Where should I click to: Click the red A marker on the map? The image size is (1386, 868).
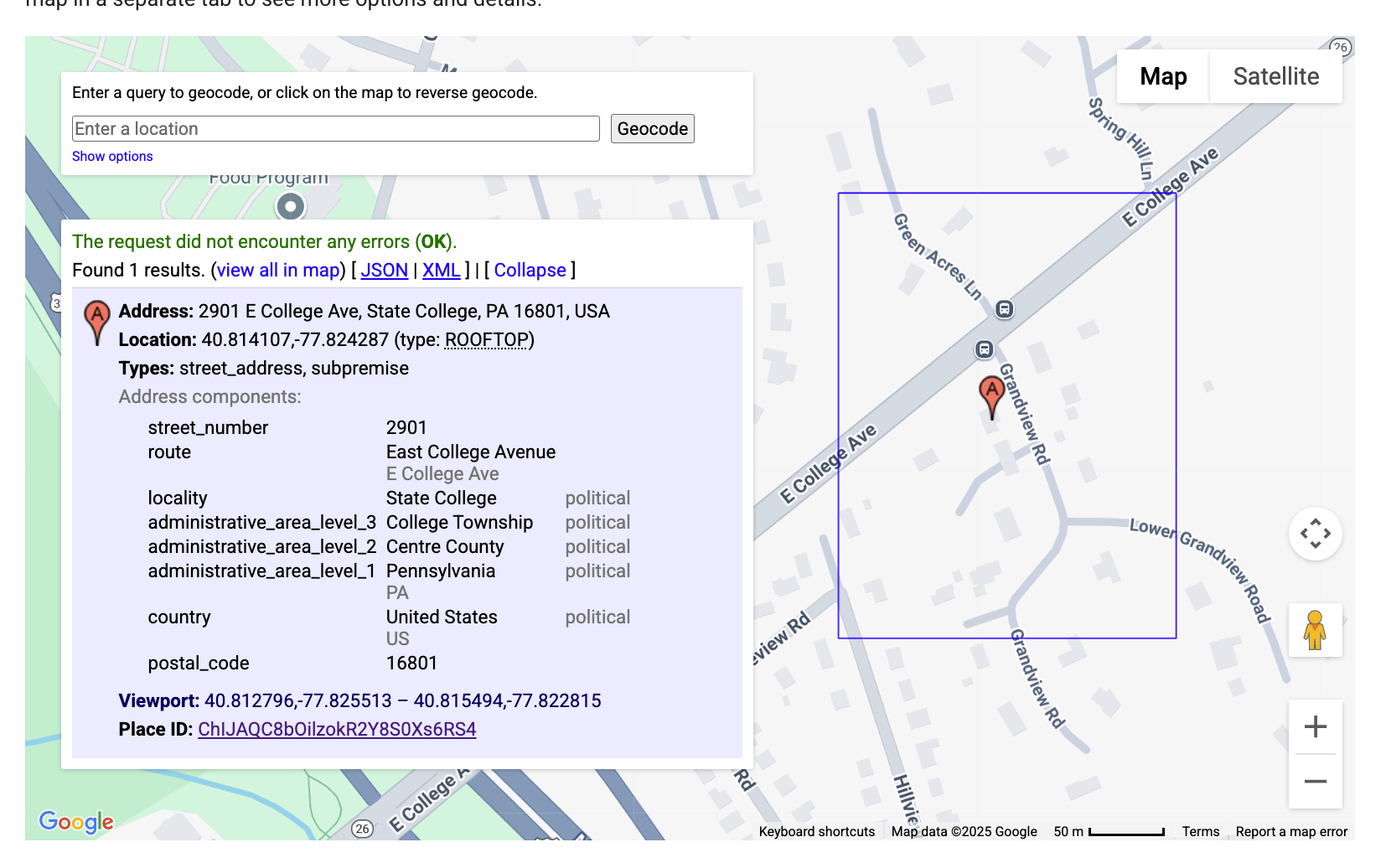[x=991, y=394]
